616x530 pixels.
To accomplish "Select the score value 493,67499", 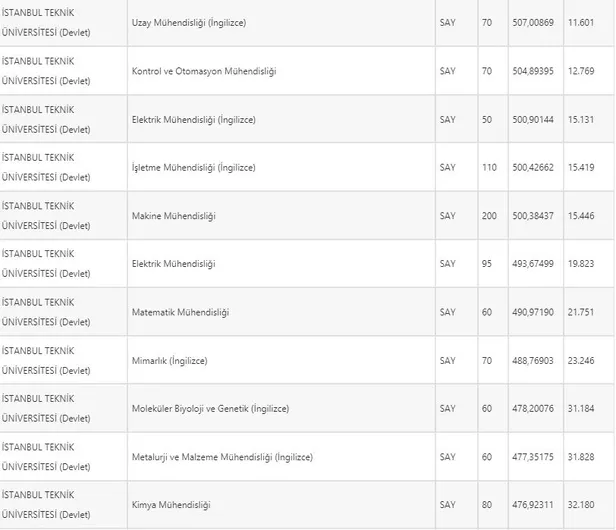I will pos(530,264).
